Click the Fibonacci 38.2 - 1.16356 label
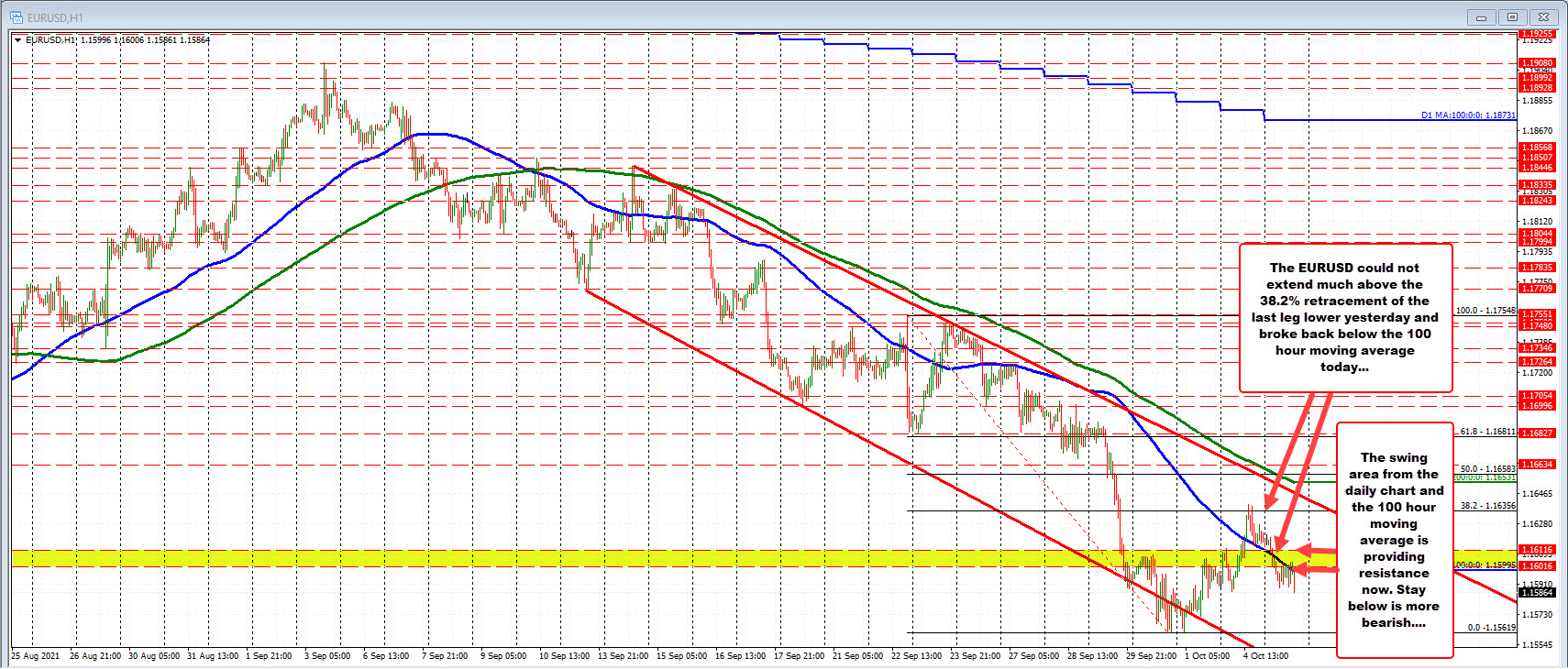 click(1487, 506)
